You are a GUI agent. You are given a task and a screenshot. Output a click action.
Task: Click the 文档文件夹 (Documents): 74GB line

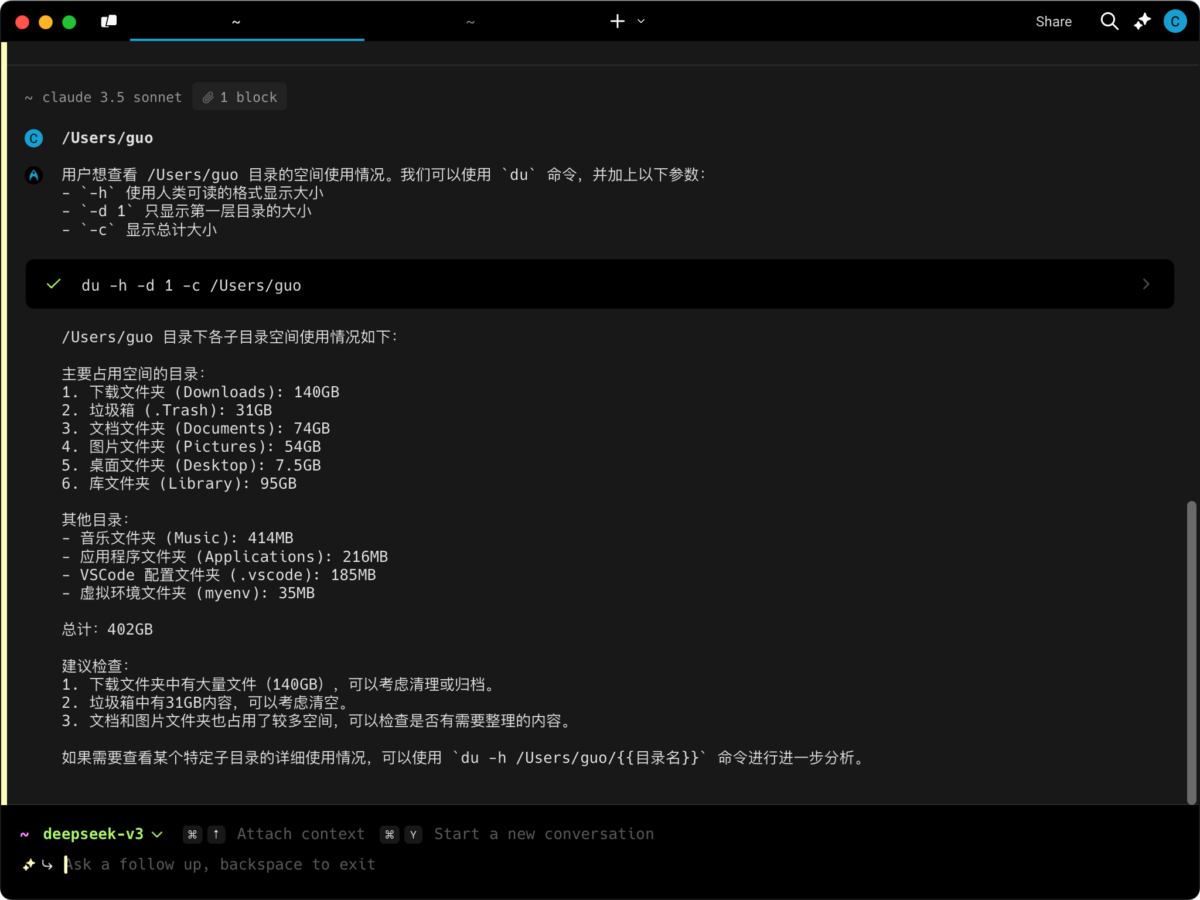click(196, 428)
